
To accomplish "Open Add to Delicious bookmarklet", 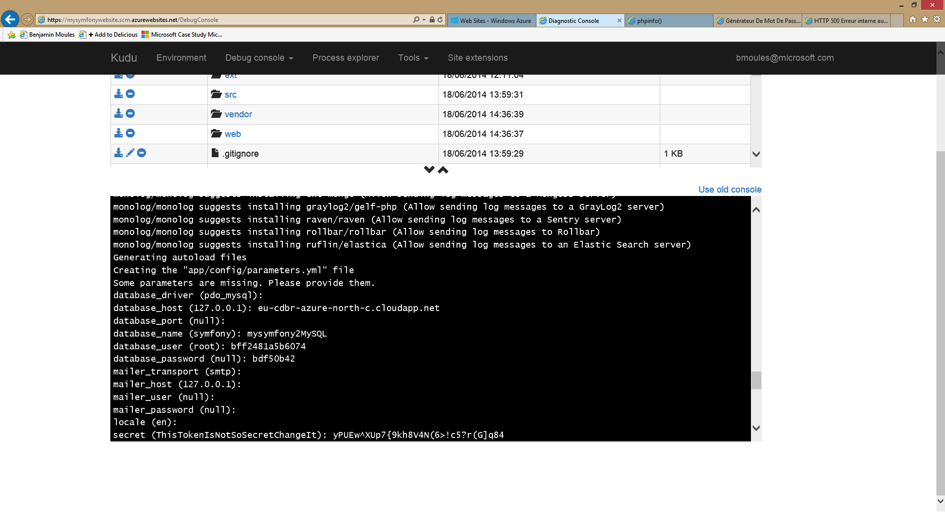I will (108, 35).
